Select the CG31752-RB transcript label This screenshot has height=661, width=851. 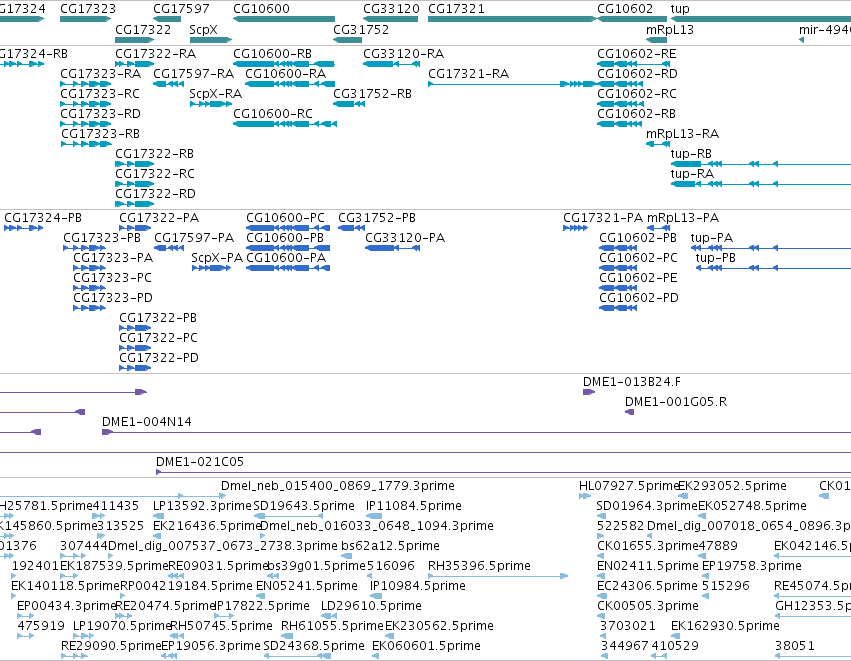(372, 94)
